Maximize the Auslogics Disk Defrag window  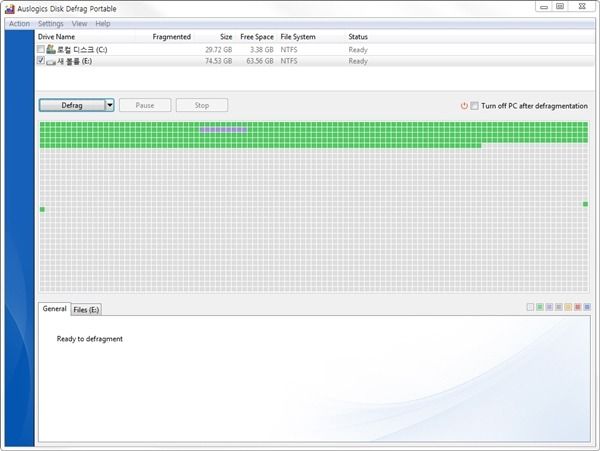point(560,7)
